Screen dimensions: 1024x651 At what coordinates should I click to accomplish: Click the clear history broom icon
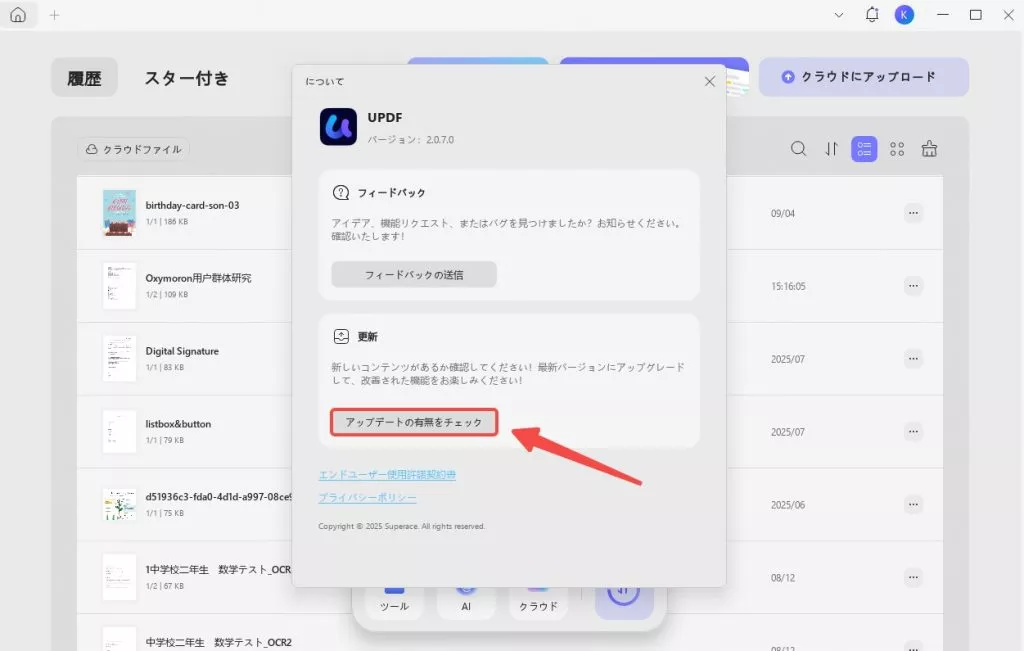coord(929,149)
